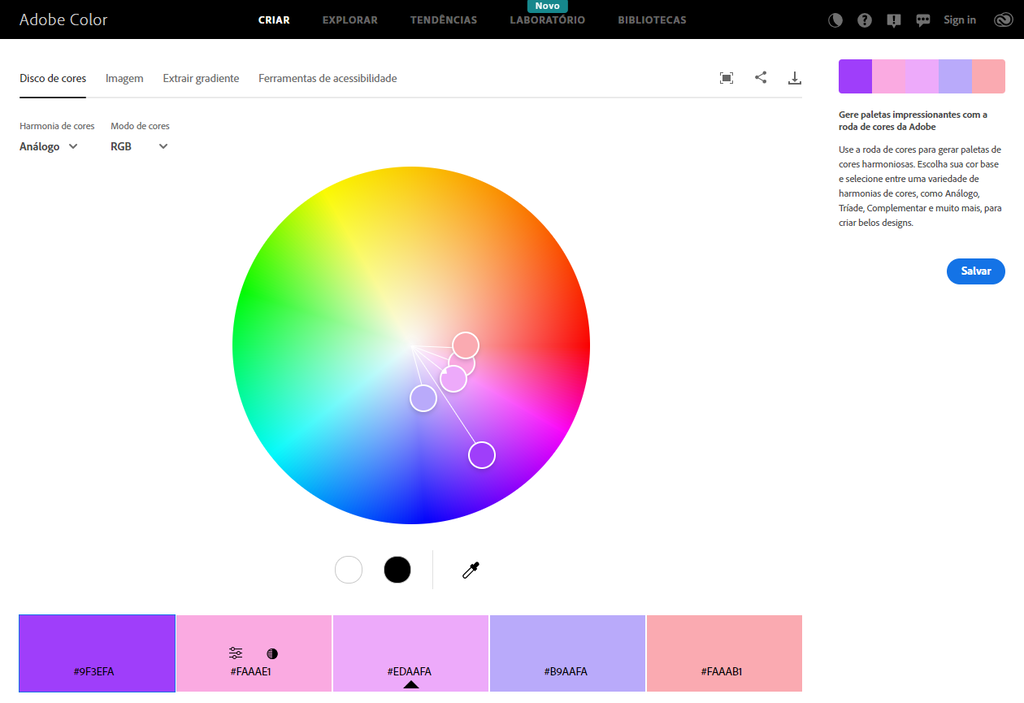Select the #B9AAFA color swatch
This screenshot has width=1024, height=703.
(x=567, y=653)
